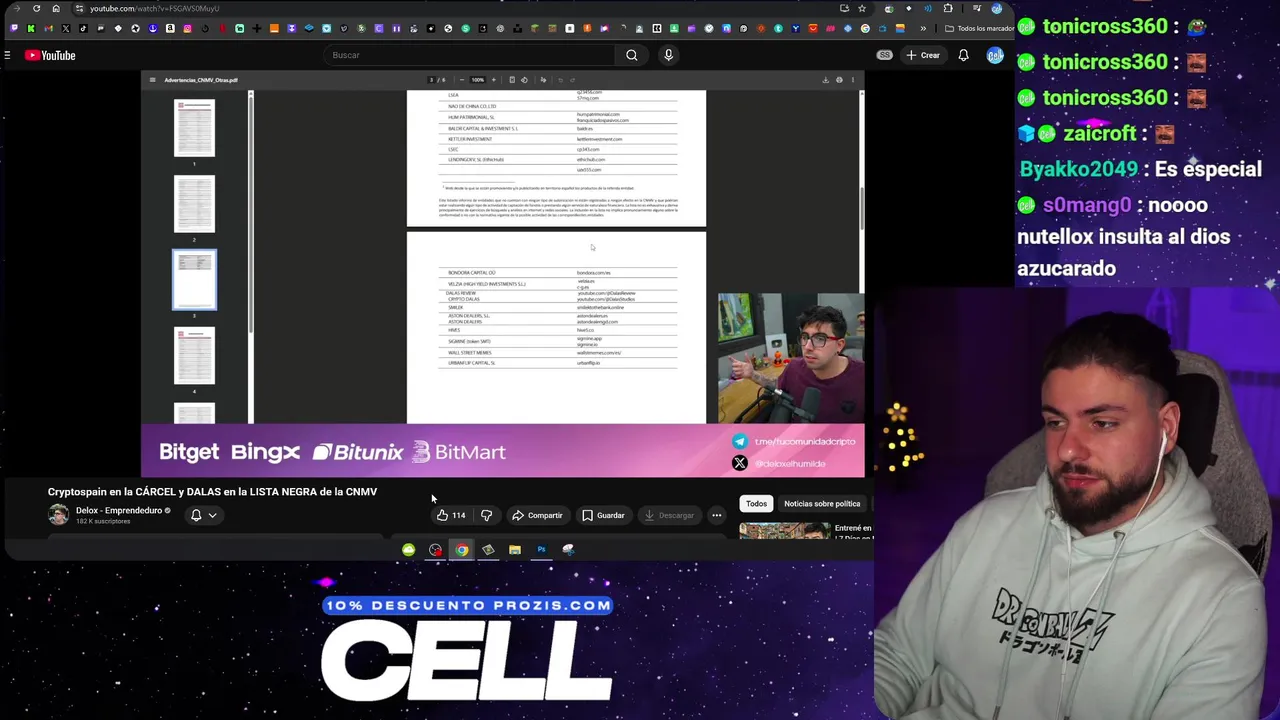This screenshot has width=1280, height=720.
Task: Bookmark this page with the star icon
Action: (862, 8)
